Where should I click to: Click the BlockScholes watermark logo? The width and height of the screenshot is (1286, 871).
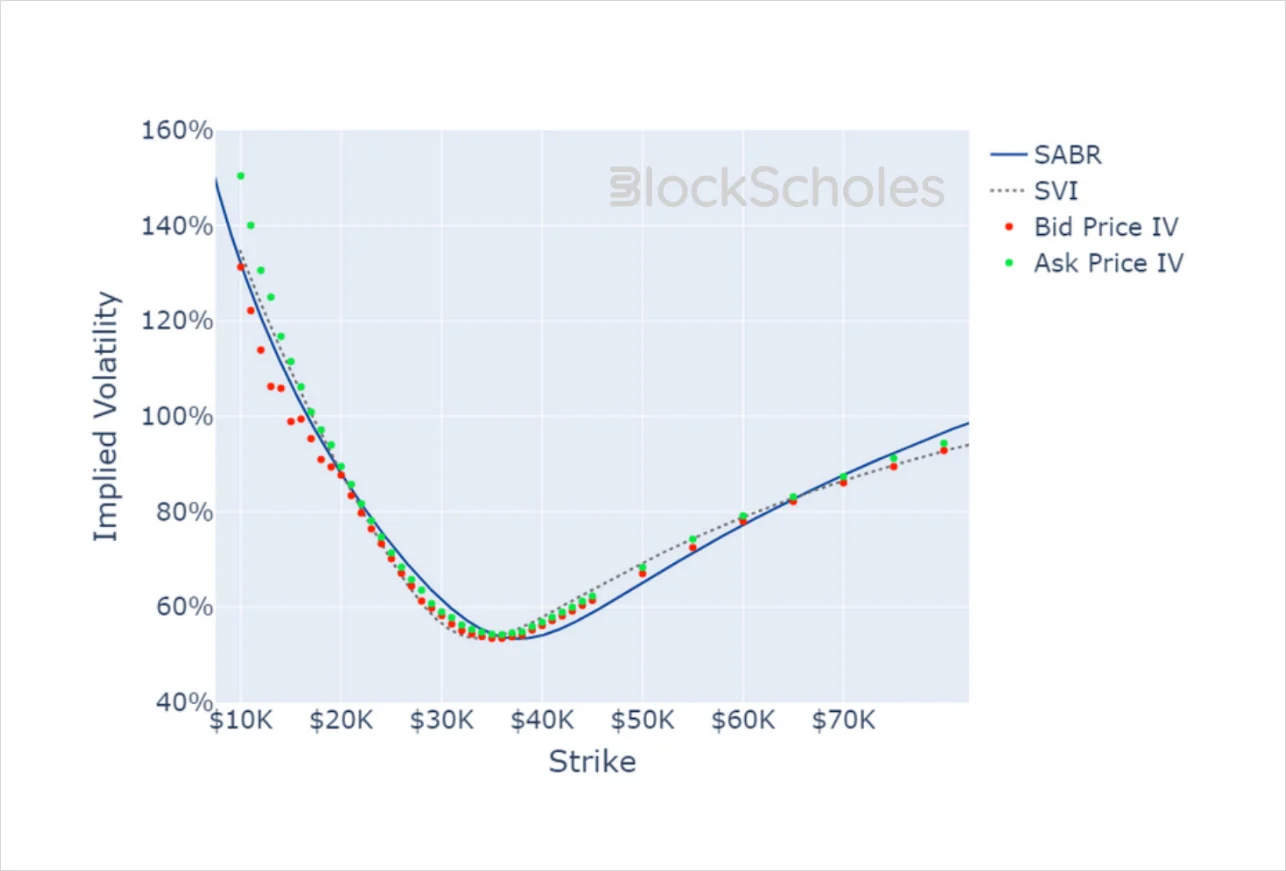pos(777,187)
